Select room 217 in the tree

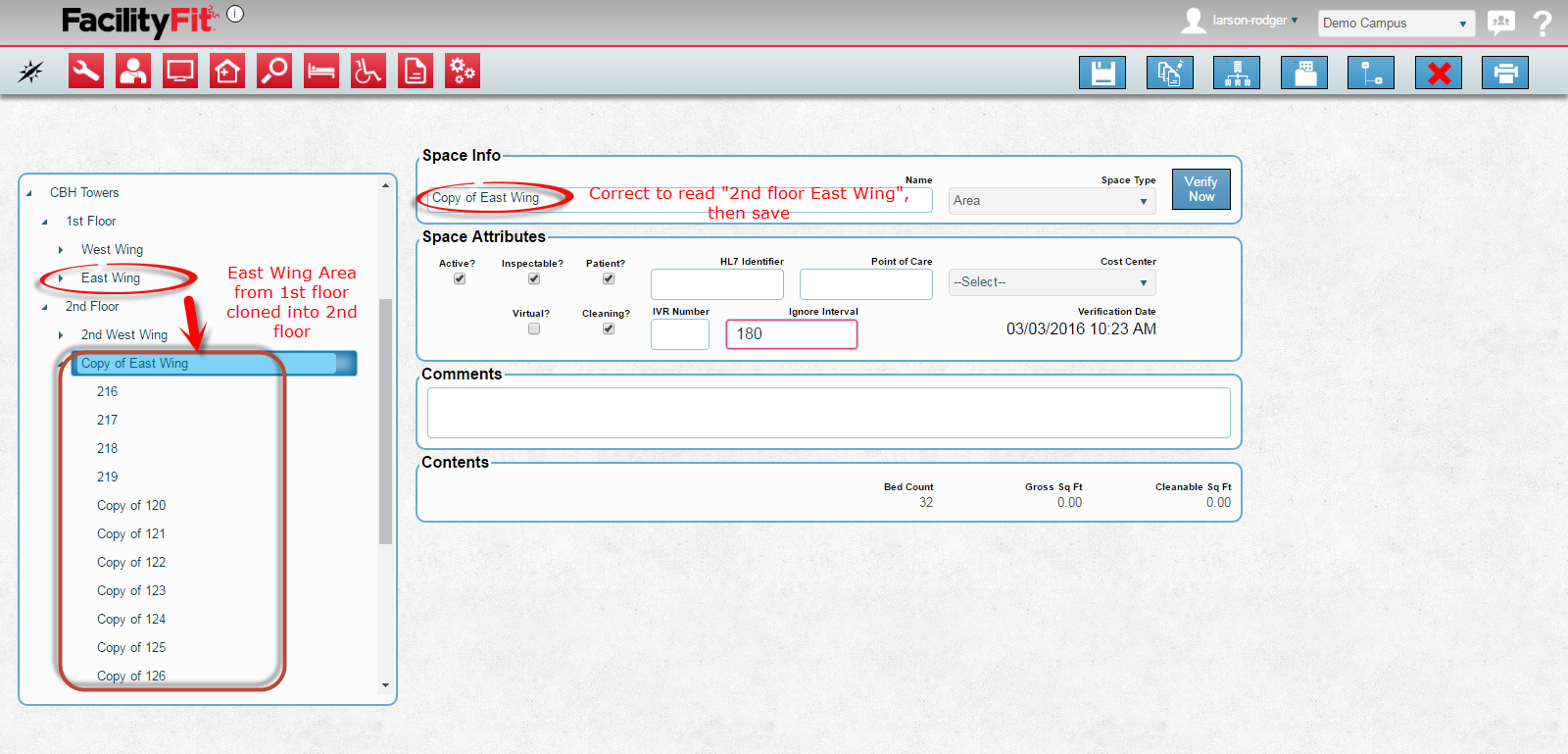(x=108, y=421)
